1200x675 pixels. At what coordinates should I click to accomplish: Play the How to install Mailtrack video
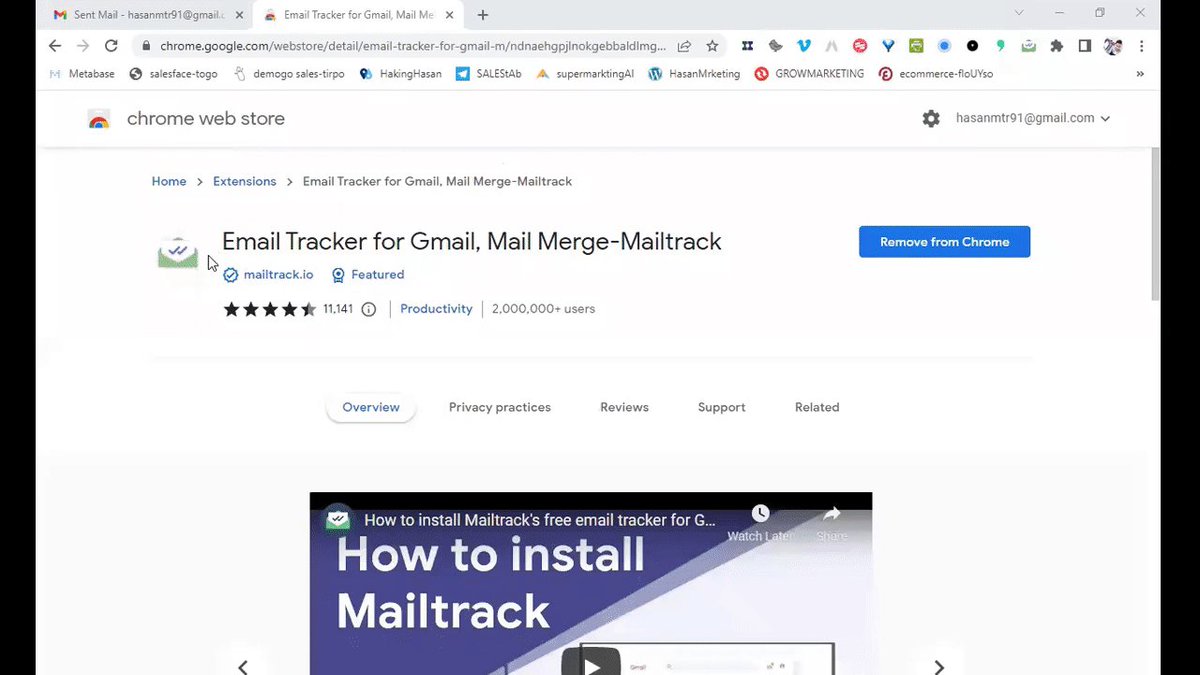591,664
